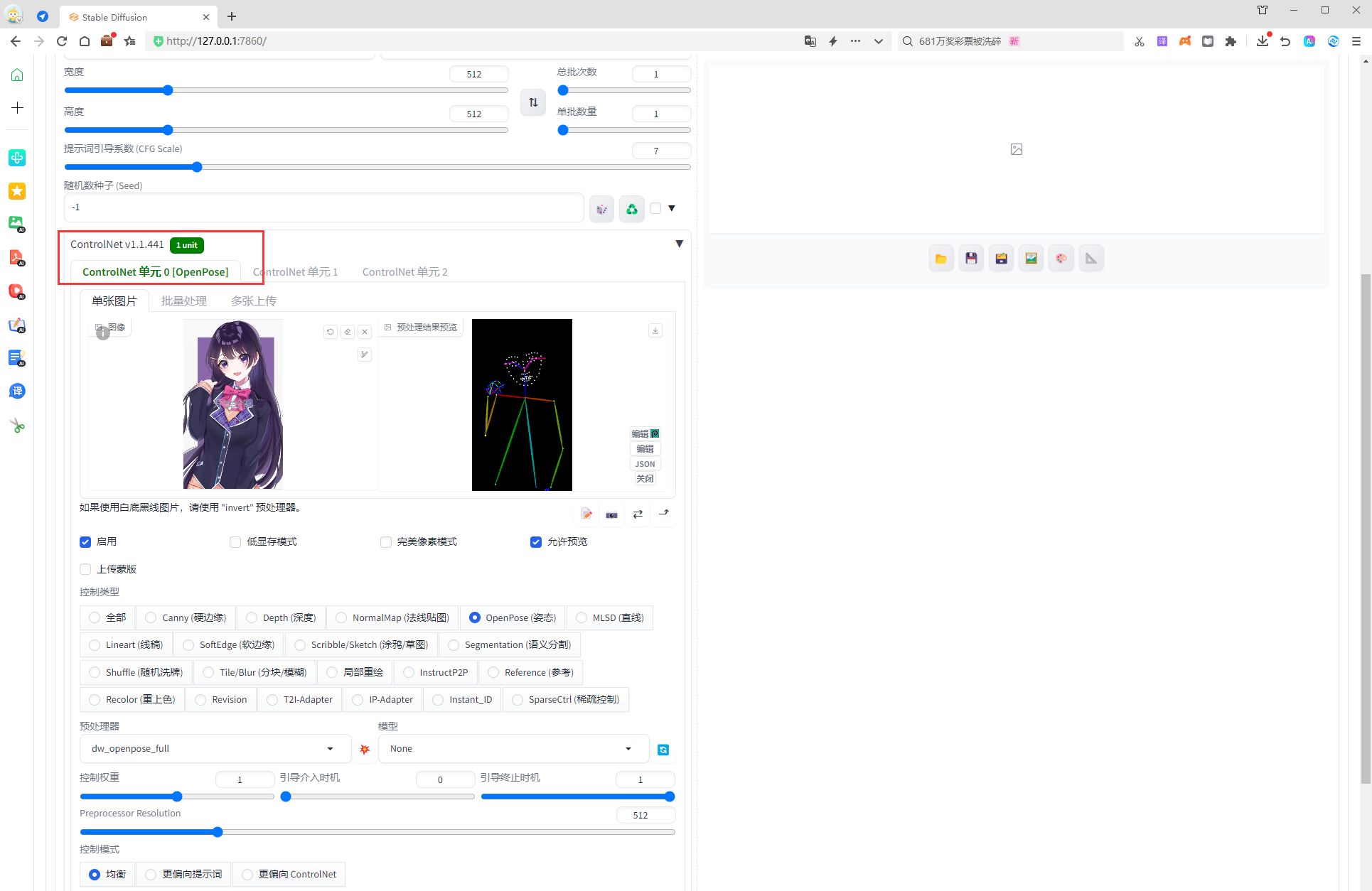Drag the 控制权重 (Control Weight) slider
The height and width of the screenshot is (891, 1372).
click(x=177, y=795)
